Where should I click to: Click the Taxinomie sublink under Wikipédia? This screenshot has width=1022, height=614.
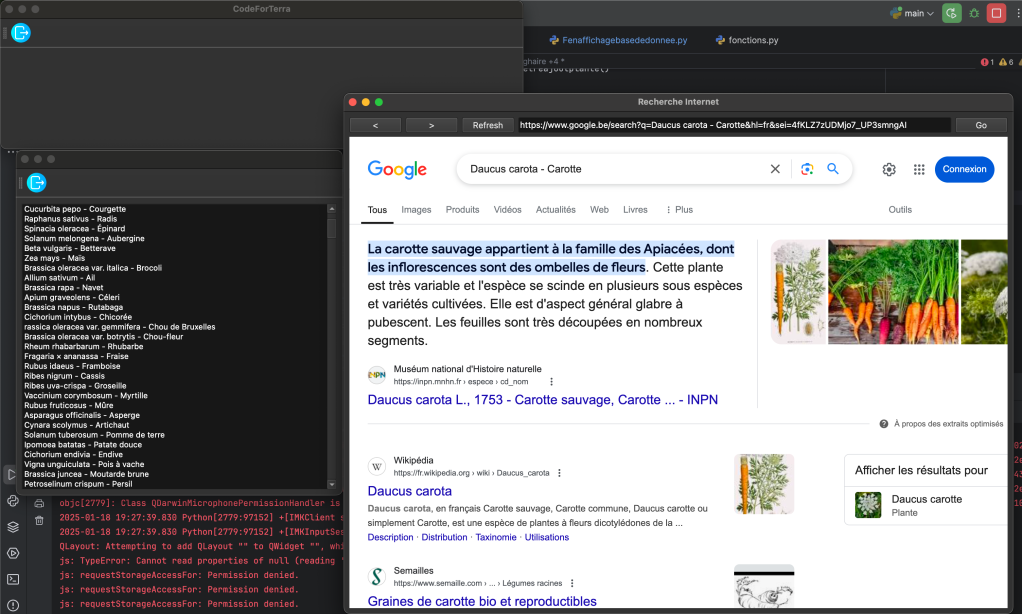[x=496, y=537]
